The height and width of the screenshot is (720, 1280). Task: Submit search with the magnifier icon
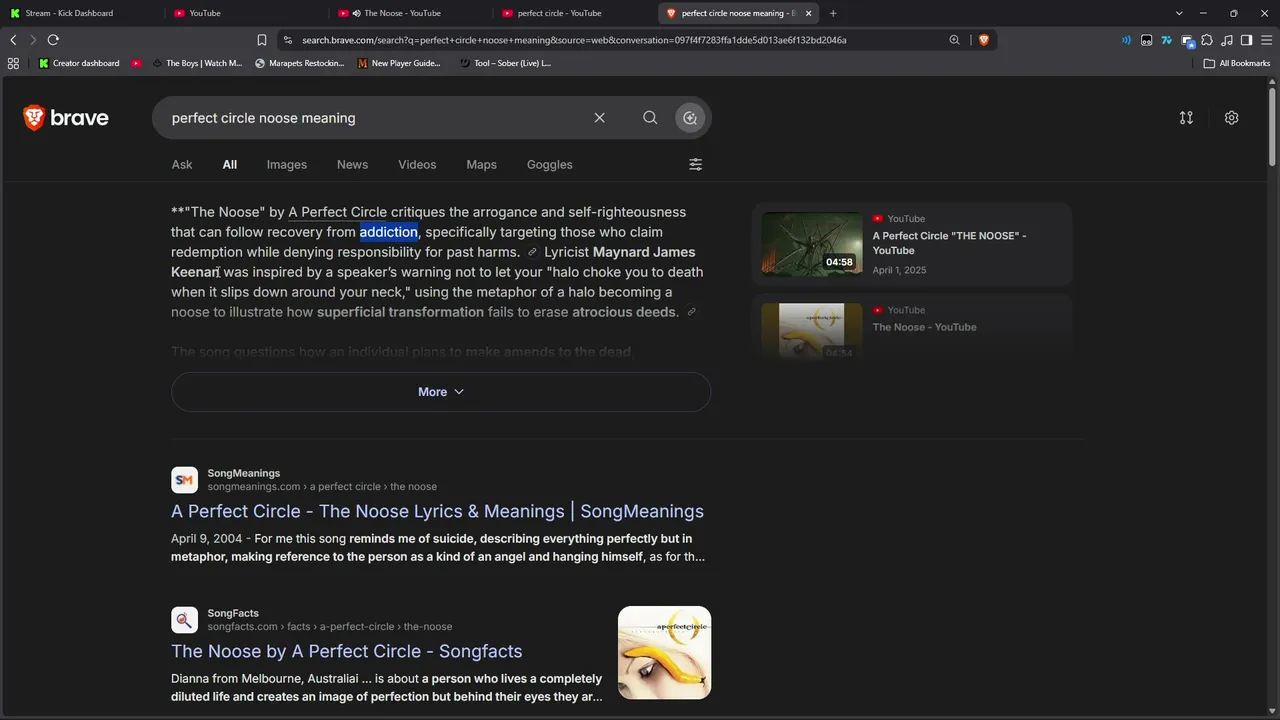650,118
